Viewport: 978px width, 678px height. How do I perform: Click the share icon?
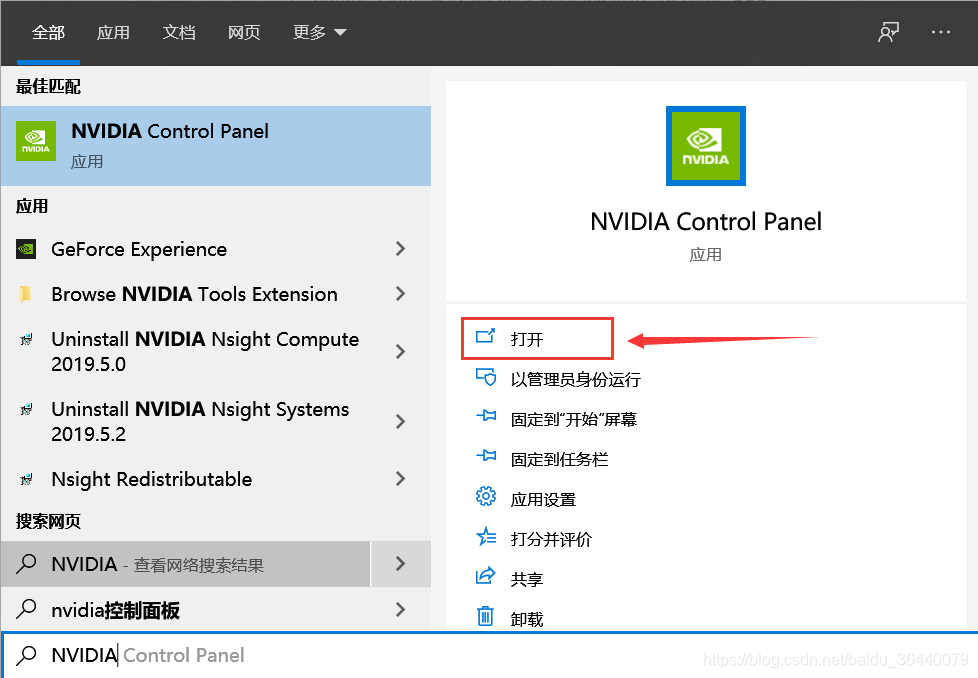(486, 576)
